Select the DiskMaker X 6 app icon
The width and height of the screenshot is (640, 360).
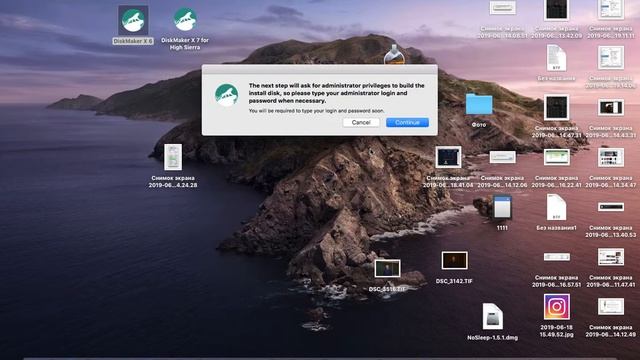click(x=133, y=20)
